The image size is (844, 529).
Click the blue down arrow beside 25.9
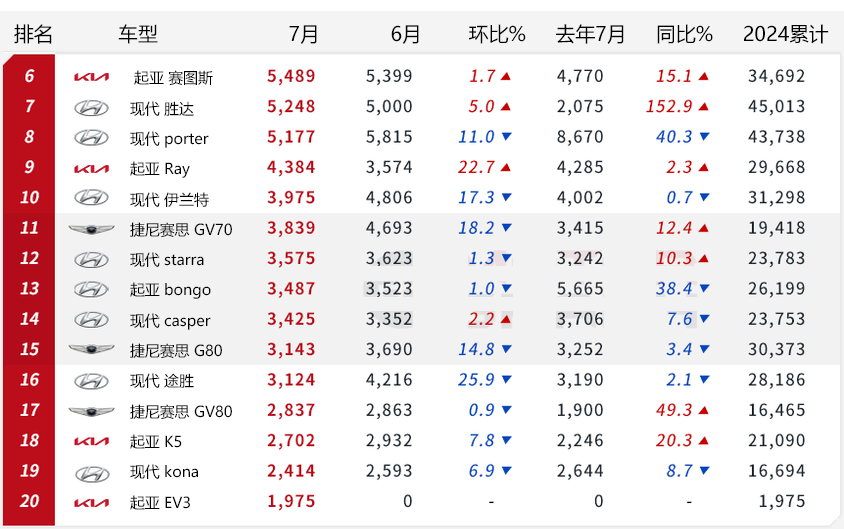(x=506, y=380)
